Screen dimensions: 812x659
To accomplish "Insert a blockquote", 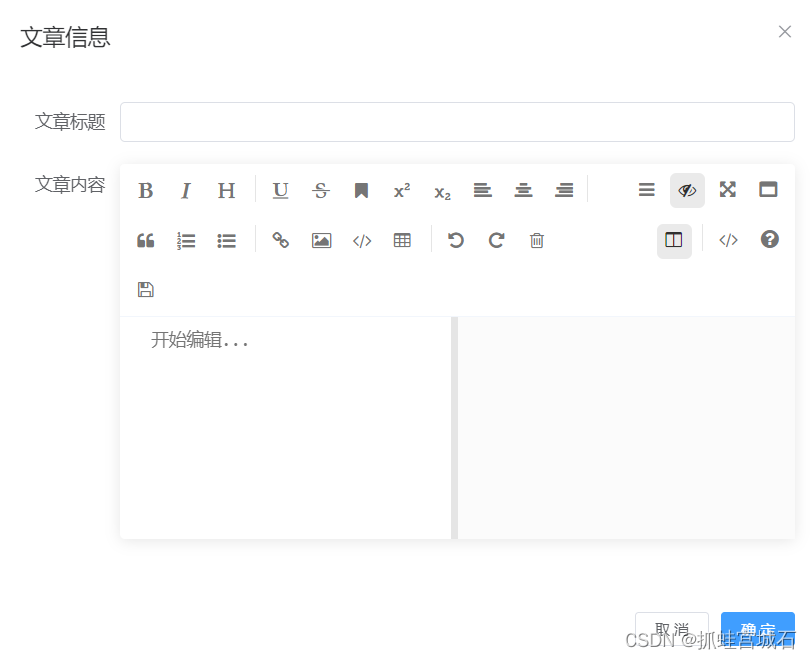I will [145, 240].
